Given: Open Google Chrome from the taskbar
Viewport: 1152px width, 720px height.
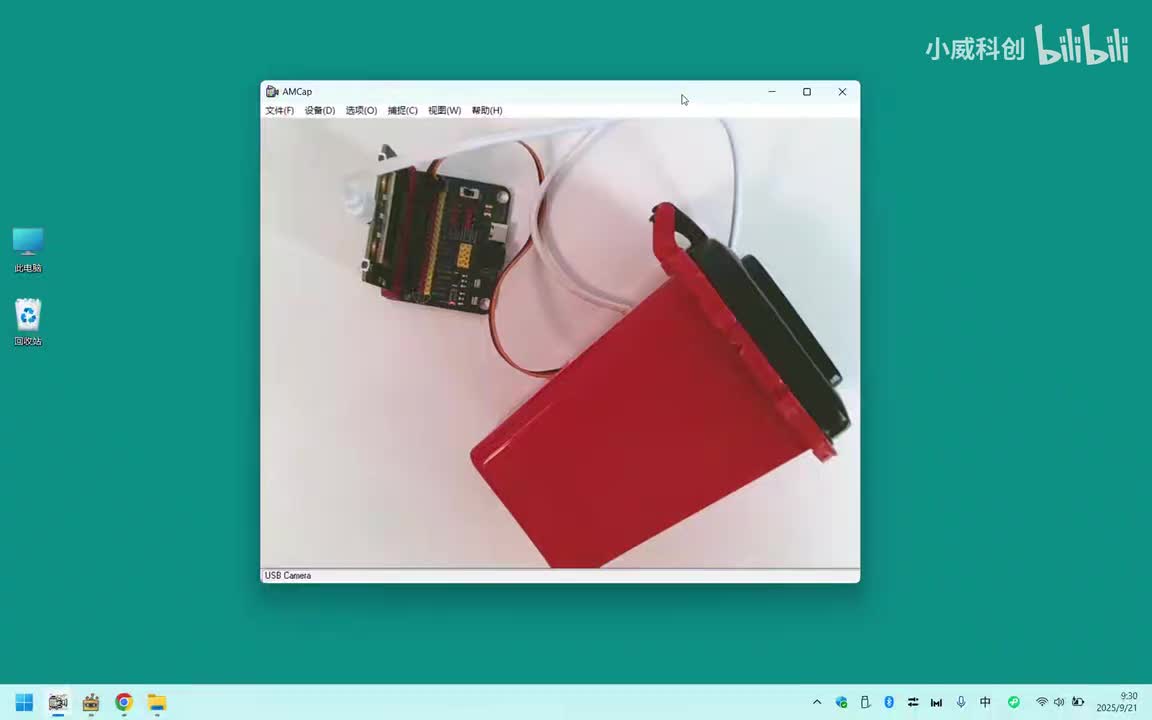Looking at the screenshot, I should click(x=123, y=702).
